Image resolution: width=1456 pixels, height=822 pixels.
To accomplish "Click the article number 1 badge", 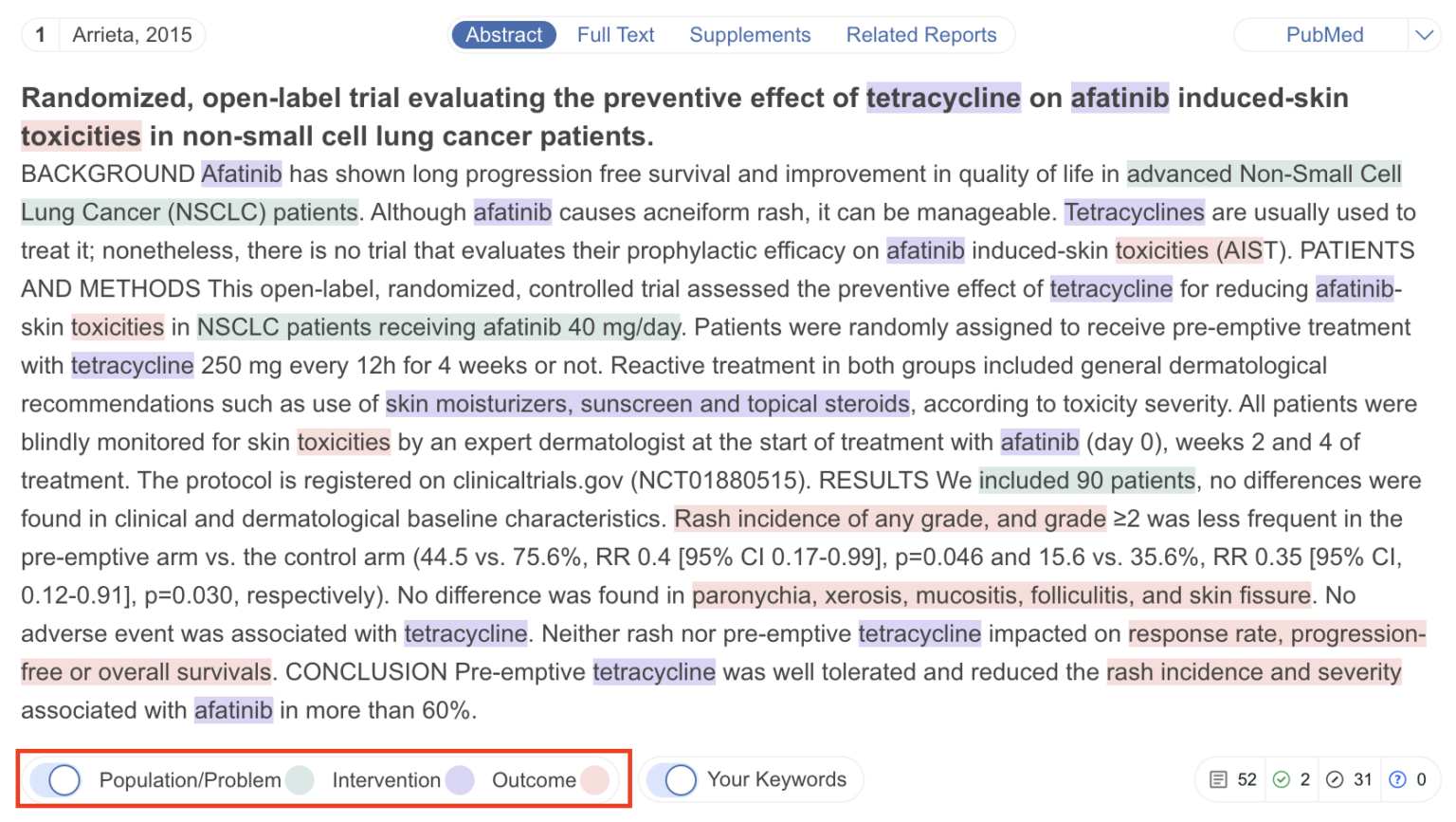I will (x=40, y=35).
